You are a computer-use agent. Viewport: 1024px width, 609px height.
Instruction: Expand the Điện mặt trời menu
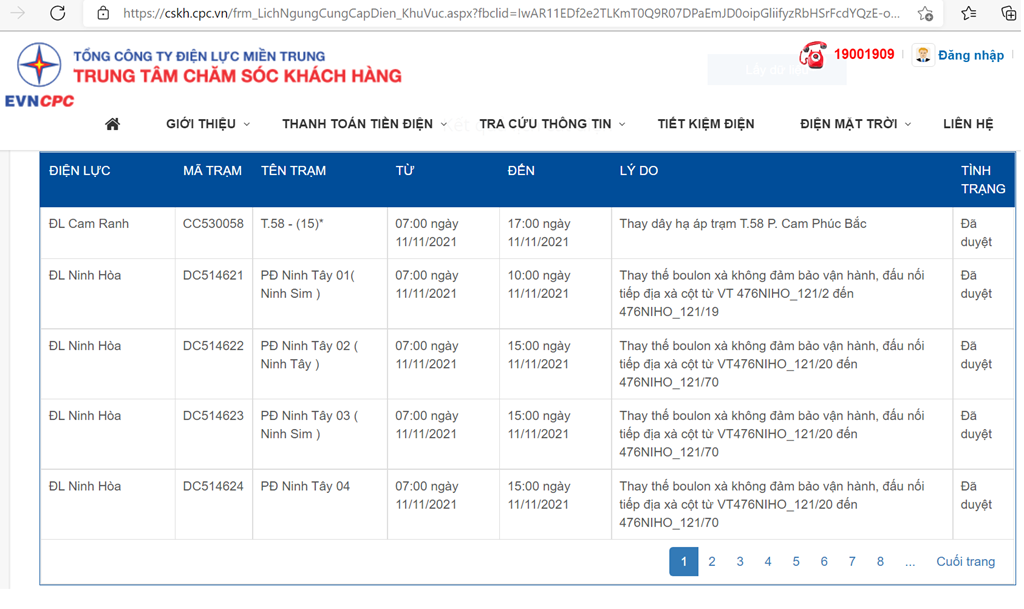[855, 124]
